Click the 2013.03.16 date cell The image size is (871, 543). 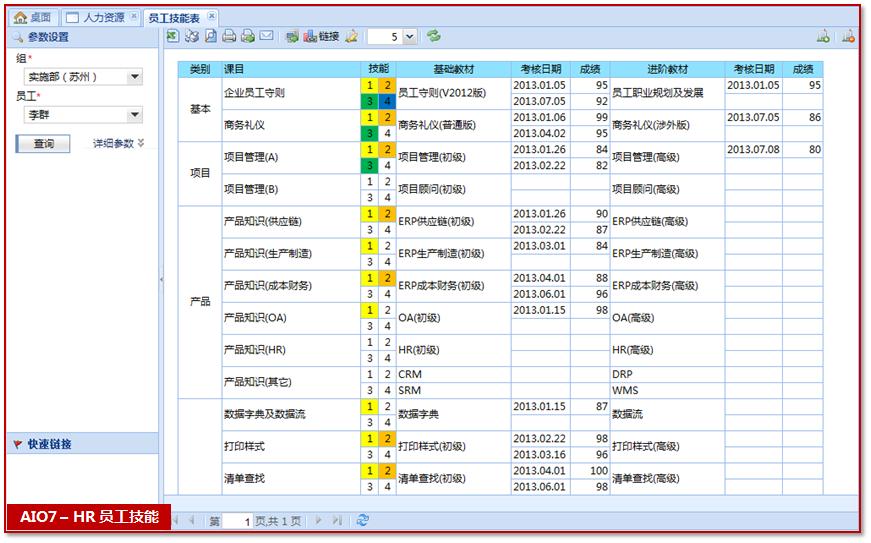(x=540, y=455)
